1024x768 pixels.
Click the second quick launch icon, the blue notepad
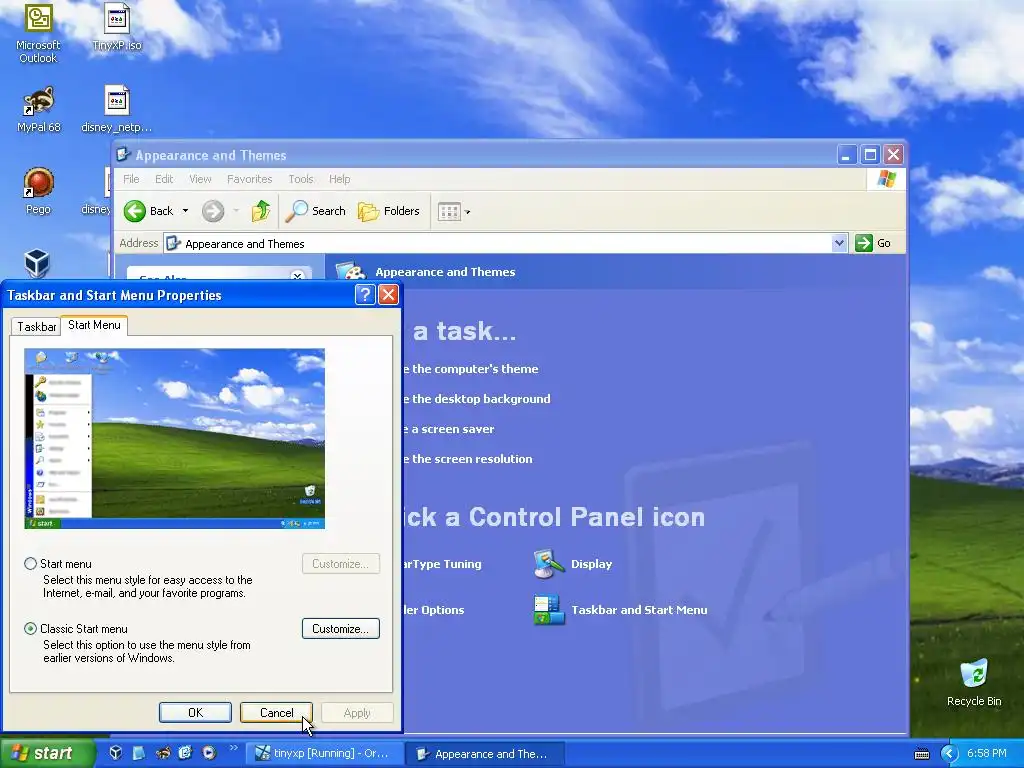[138, 753]
